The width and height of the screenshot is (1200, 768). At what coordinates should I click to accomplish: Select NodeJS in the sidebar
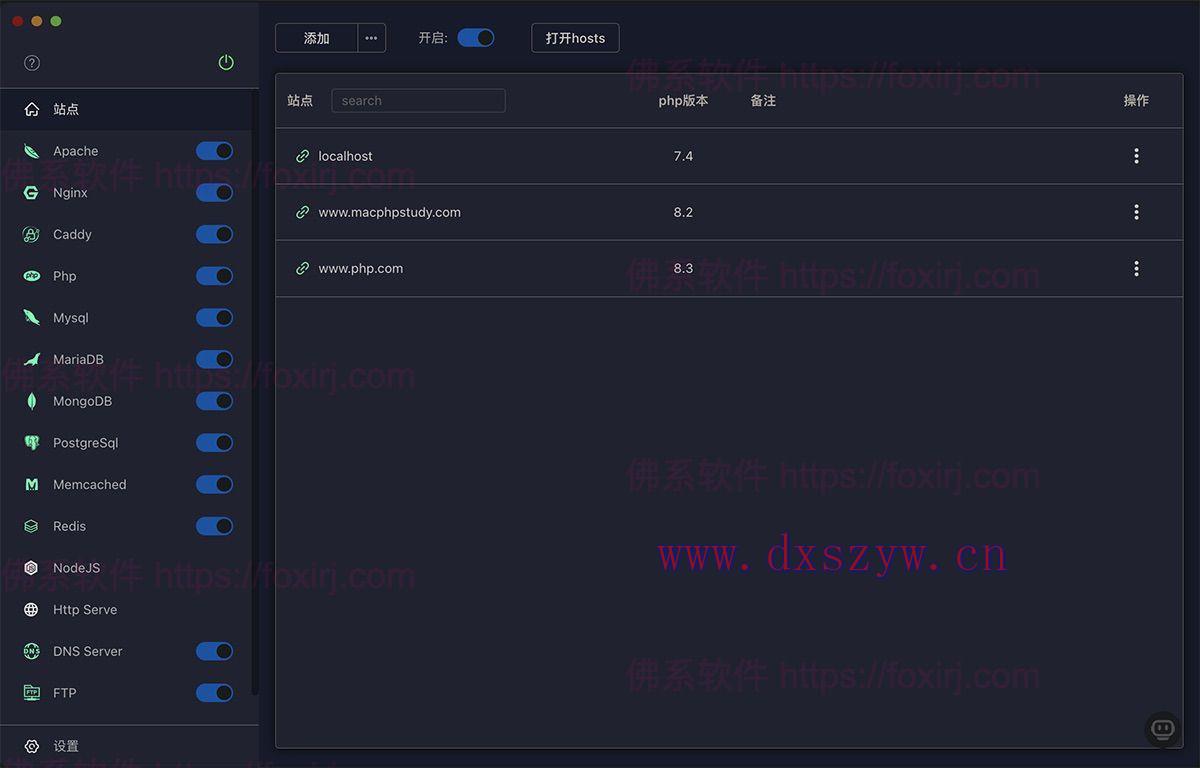pyautogui.click(x=76, y=568)
